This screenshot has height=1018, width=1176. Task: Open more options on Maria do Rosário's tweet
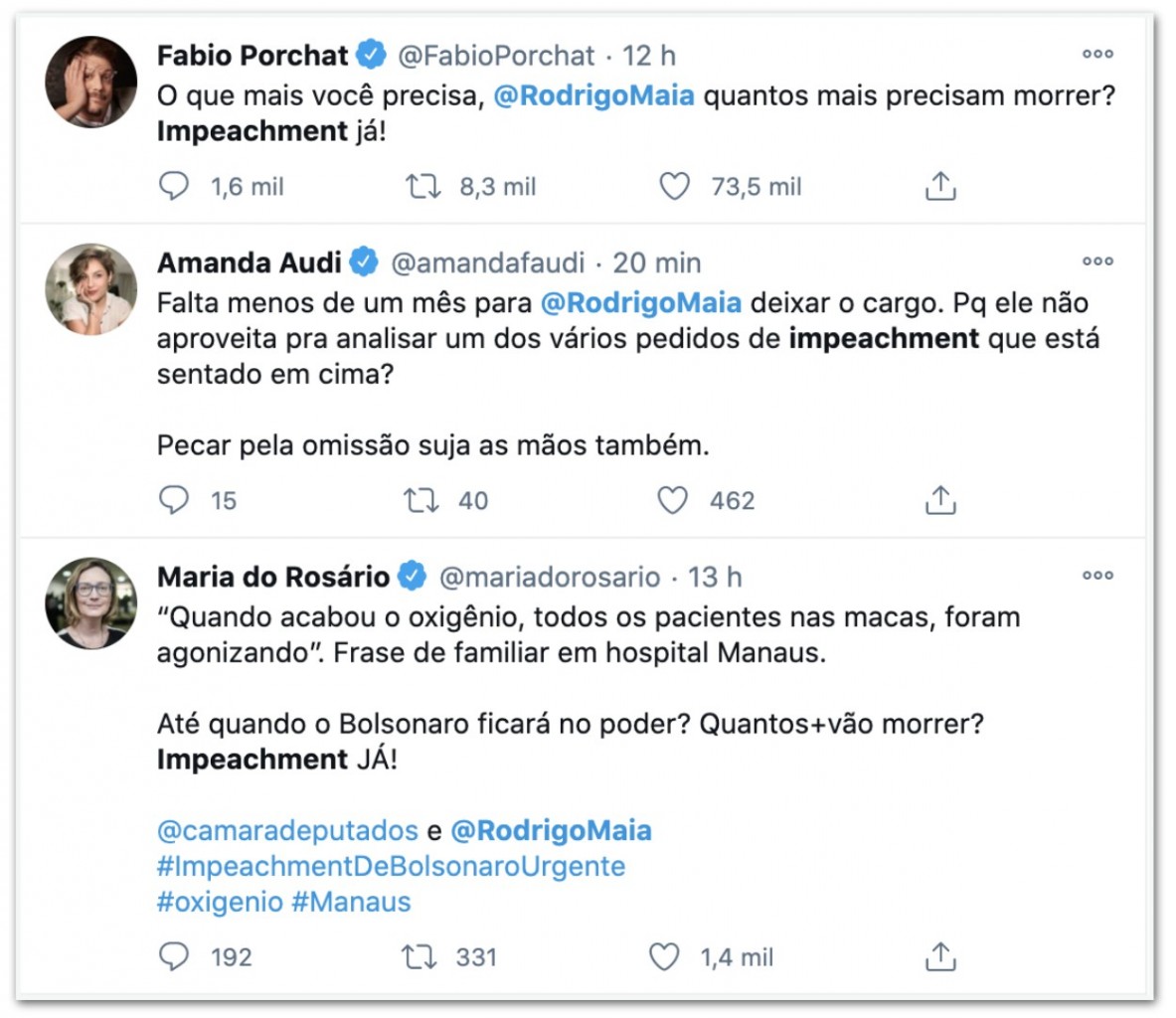[1097, 576]
